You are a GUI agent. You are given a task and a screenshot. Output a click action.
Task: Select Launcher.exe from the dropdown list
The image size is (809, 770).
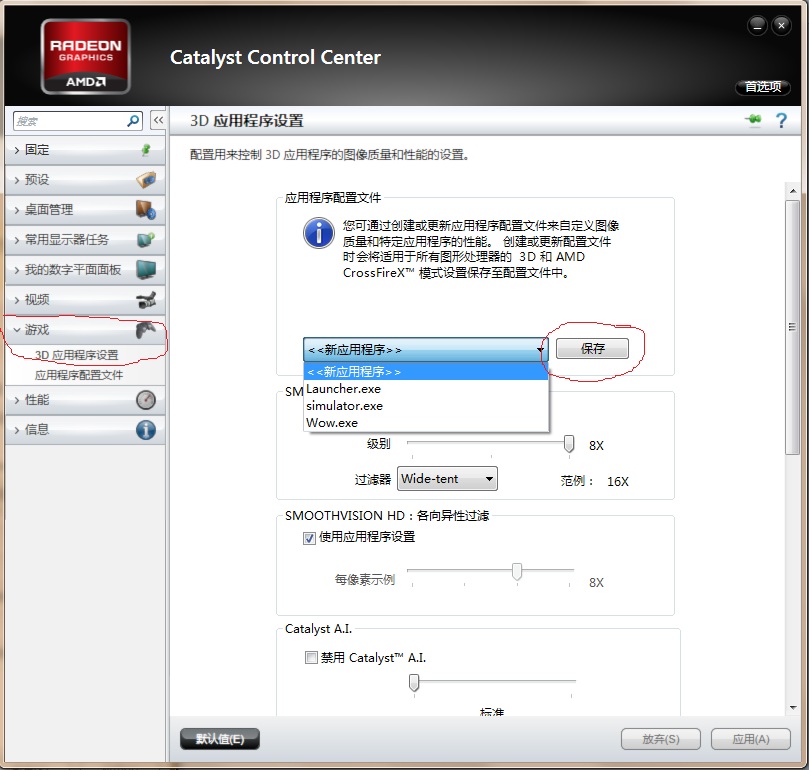[426, 389]
